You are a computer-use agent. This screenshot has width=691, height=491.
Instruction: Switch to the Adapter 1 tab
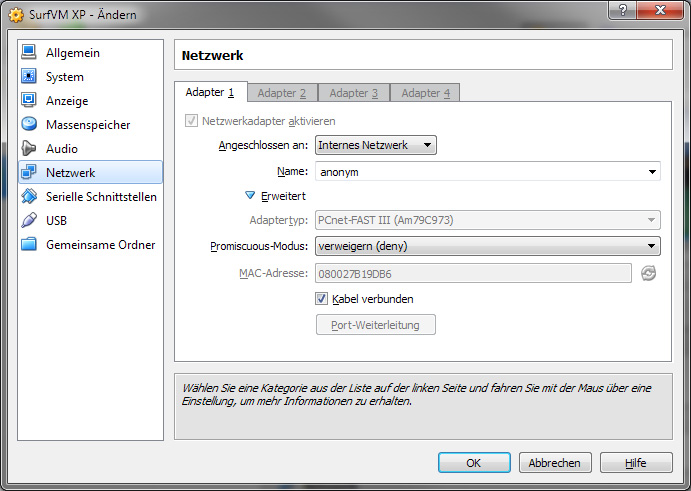[210, 92]
